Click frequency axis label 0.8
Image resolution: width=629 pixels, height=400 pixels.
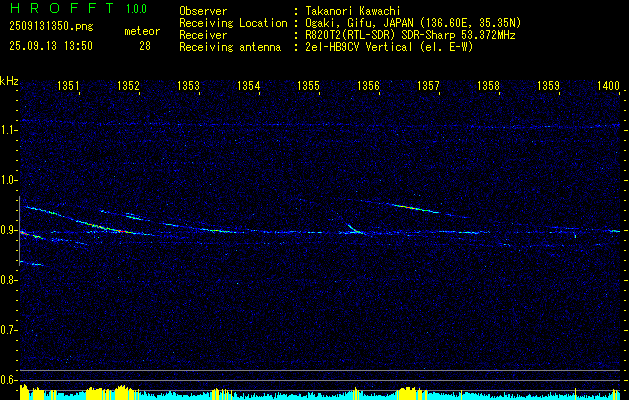click(x=8, y=280)
